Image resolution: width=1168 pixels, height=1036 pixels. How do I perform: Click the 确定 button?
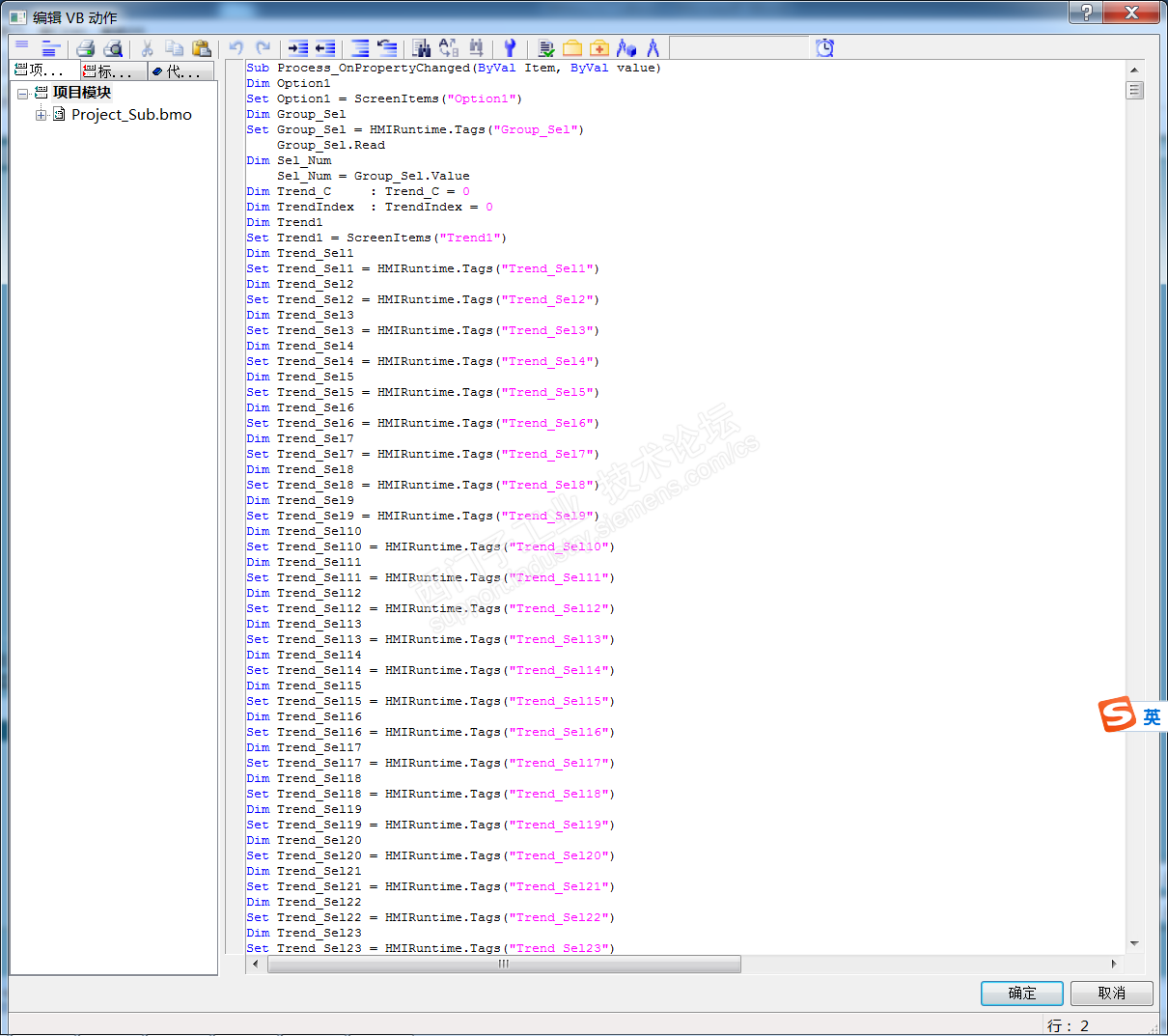tap(1022, 993)
